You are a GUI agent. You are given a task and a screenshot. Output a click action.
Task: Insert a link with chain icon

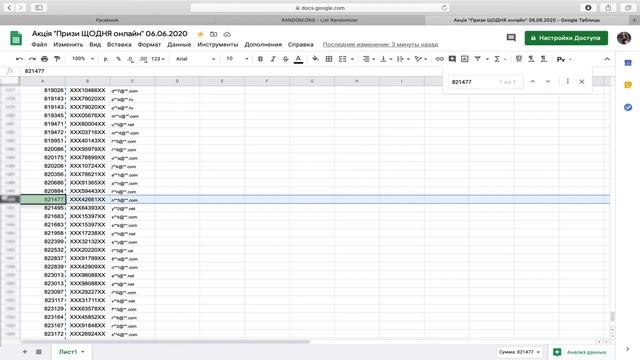coord(440,59)
